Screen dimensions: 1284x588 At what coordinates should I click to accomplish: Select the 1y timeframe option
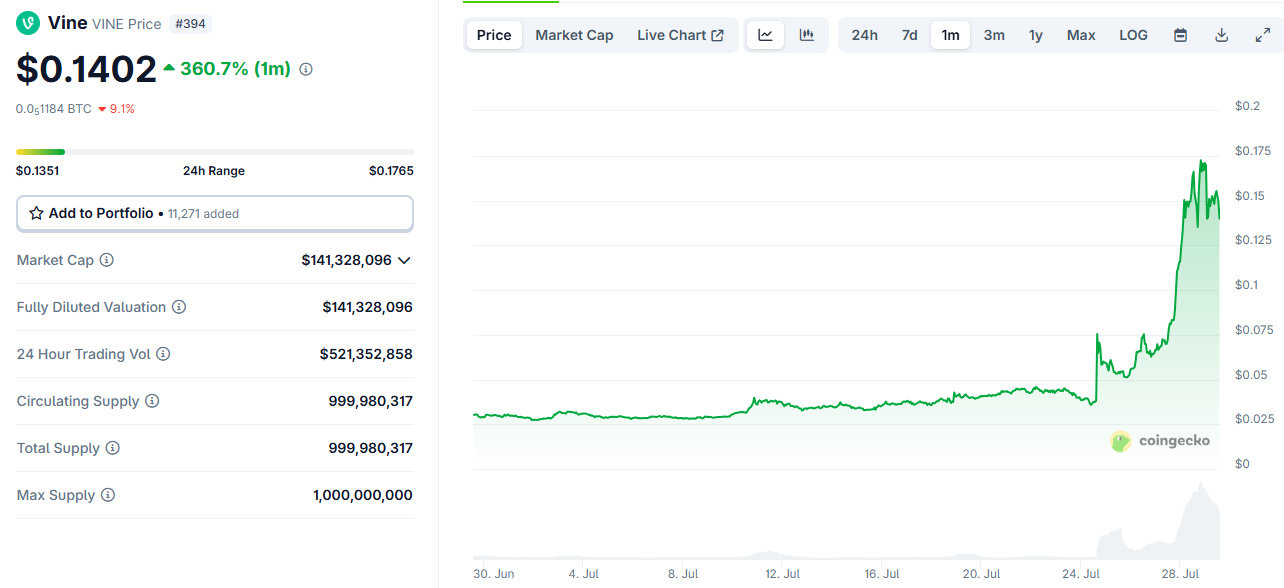tap(1036, 34)
